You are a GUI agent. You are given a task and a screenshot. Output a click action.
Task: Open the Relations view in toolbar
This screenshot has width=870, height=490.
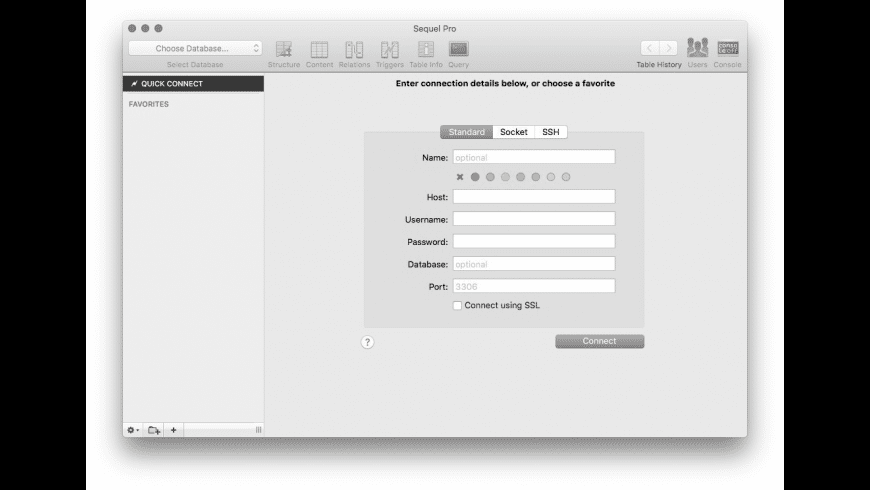(x=354, y=54)
